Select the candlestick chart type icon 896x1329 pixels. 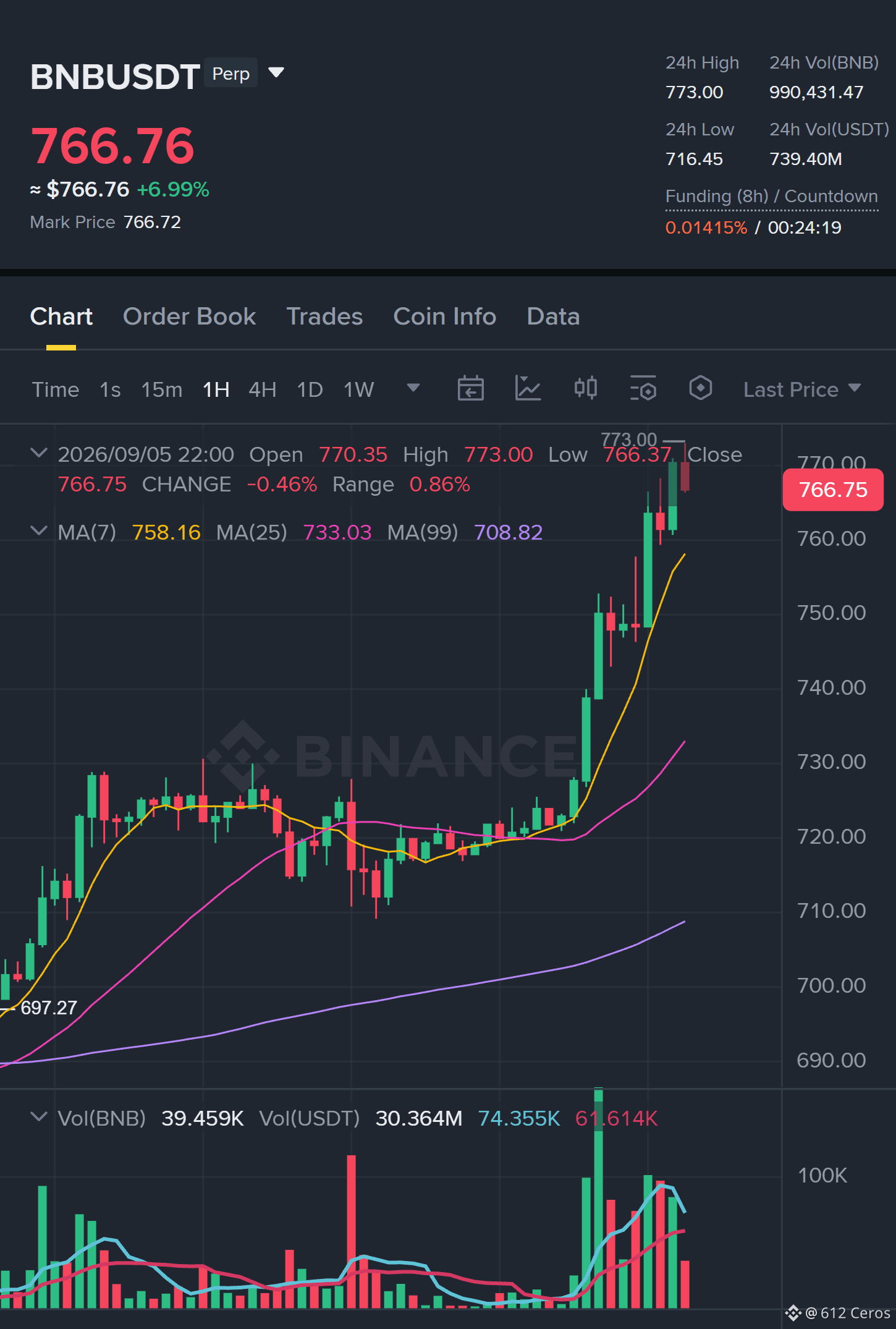585,388
